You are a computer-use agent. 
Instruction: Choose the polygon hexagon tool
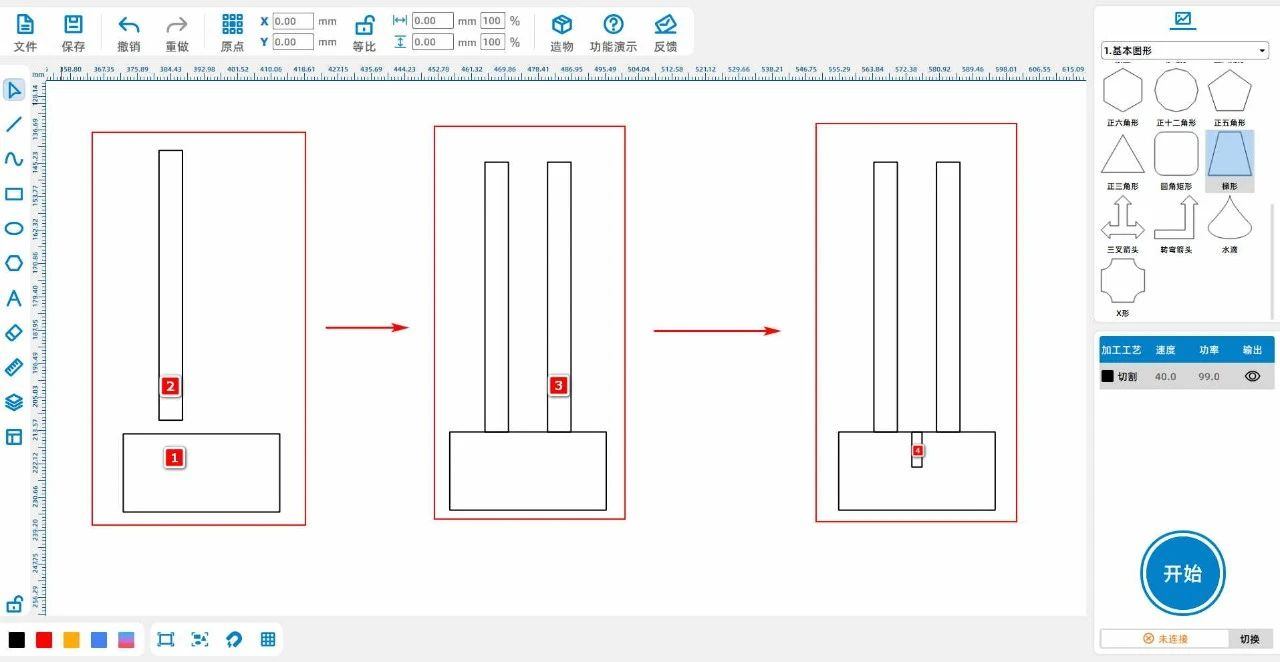[x=14, y=263]
